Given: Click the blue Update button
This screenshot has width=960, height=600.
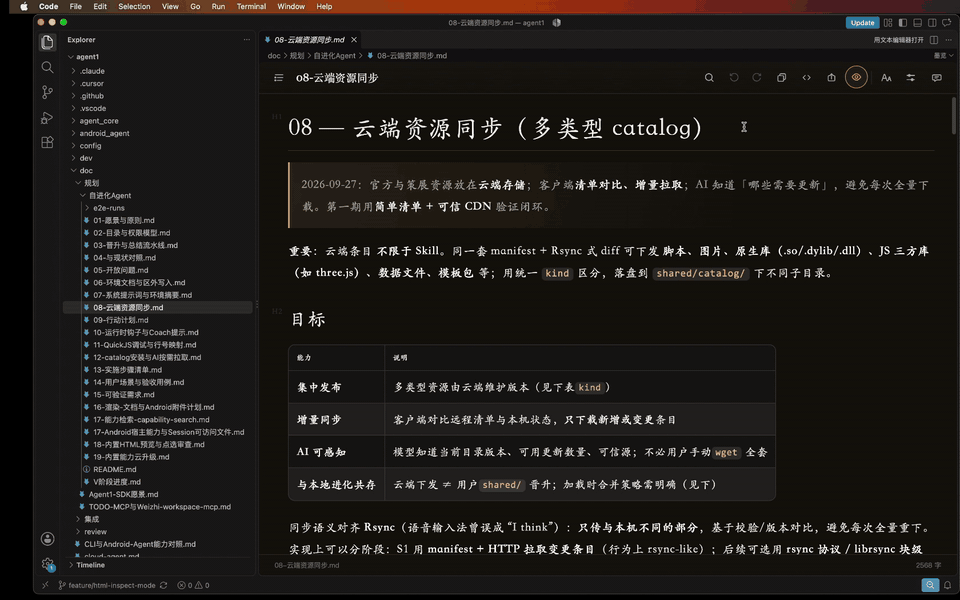Looking at the screenshot, I should point(862,23).
